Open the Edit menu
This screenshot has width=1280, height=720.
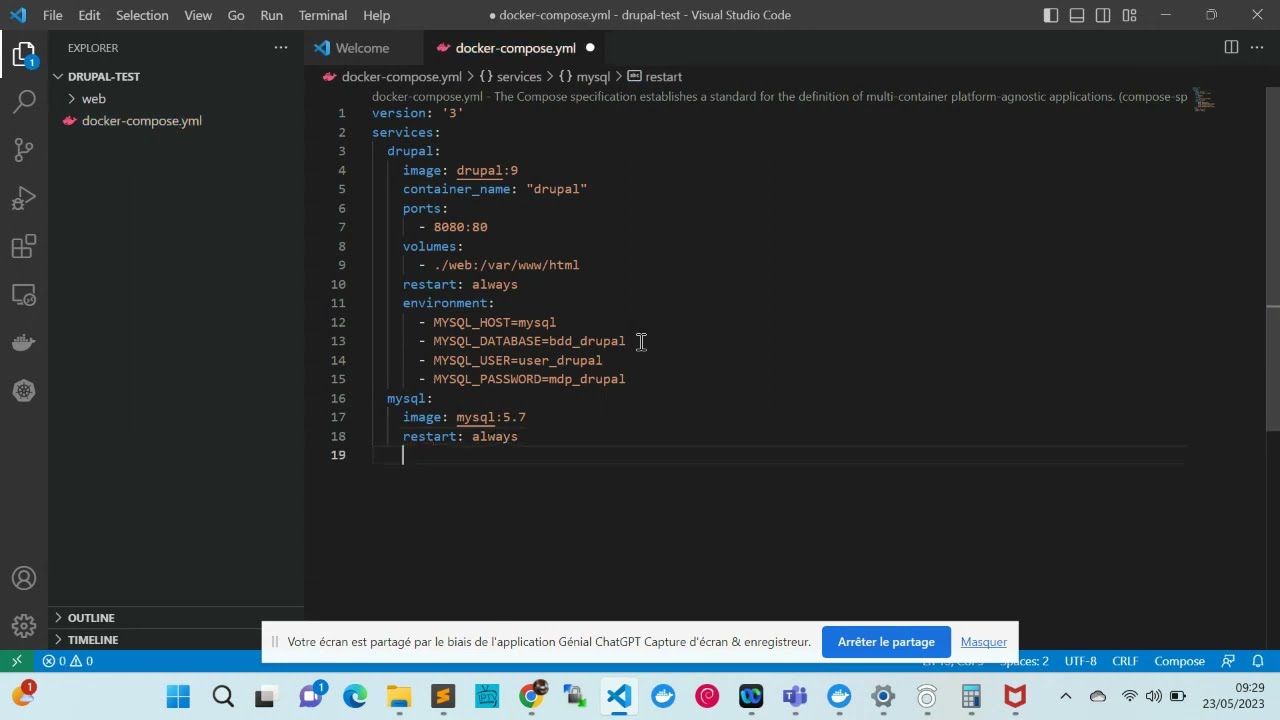click(89, 15)
